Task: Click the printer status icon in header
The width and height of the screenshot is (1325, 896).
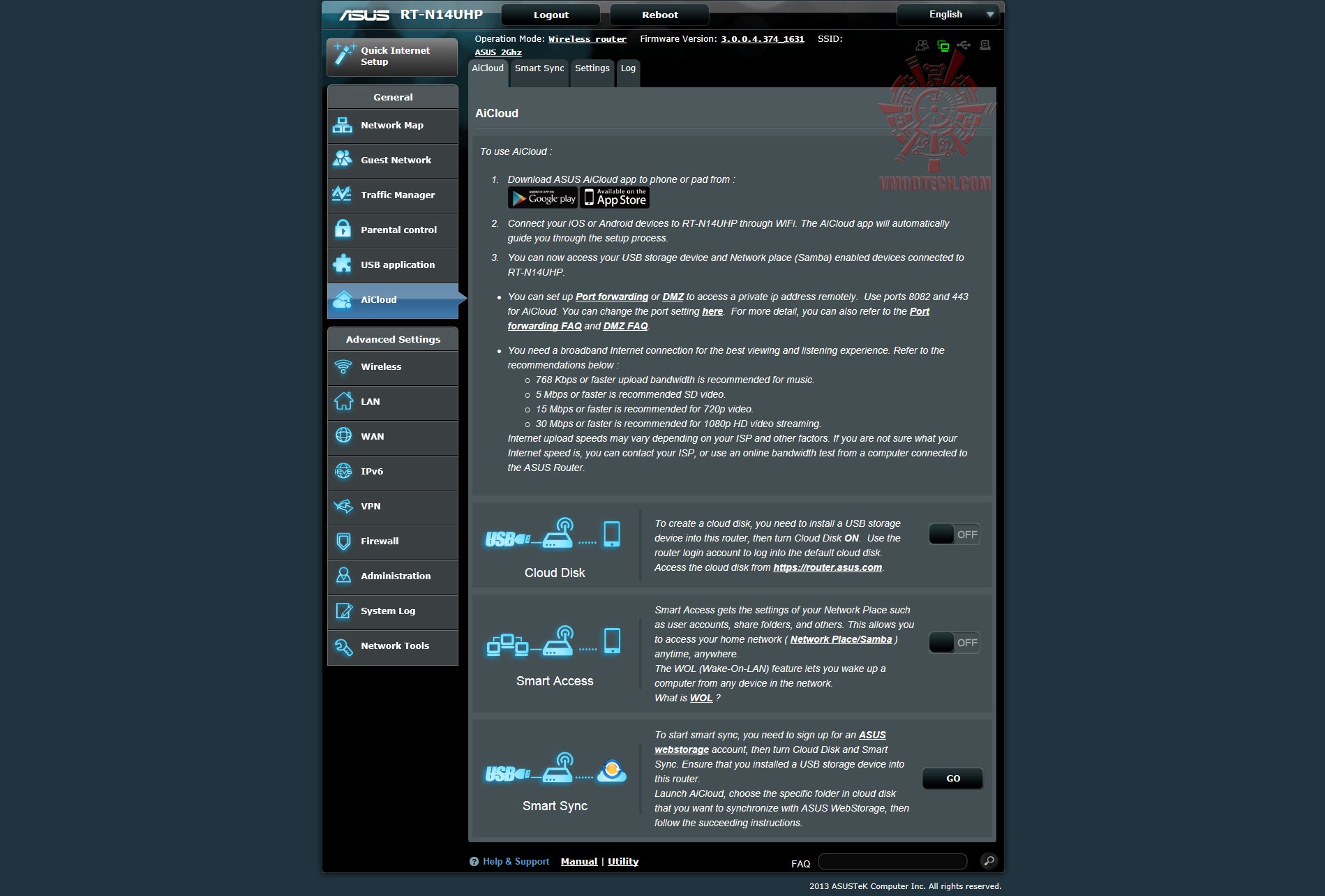Action: [985, 45]
